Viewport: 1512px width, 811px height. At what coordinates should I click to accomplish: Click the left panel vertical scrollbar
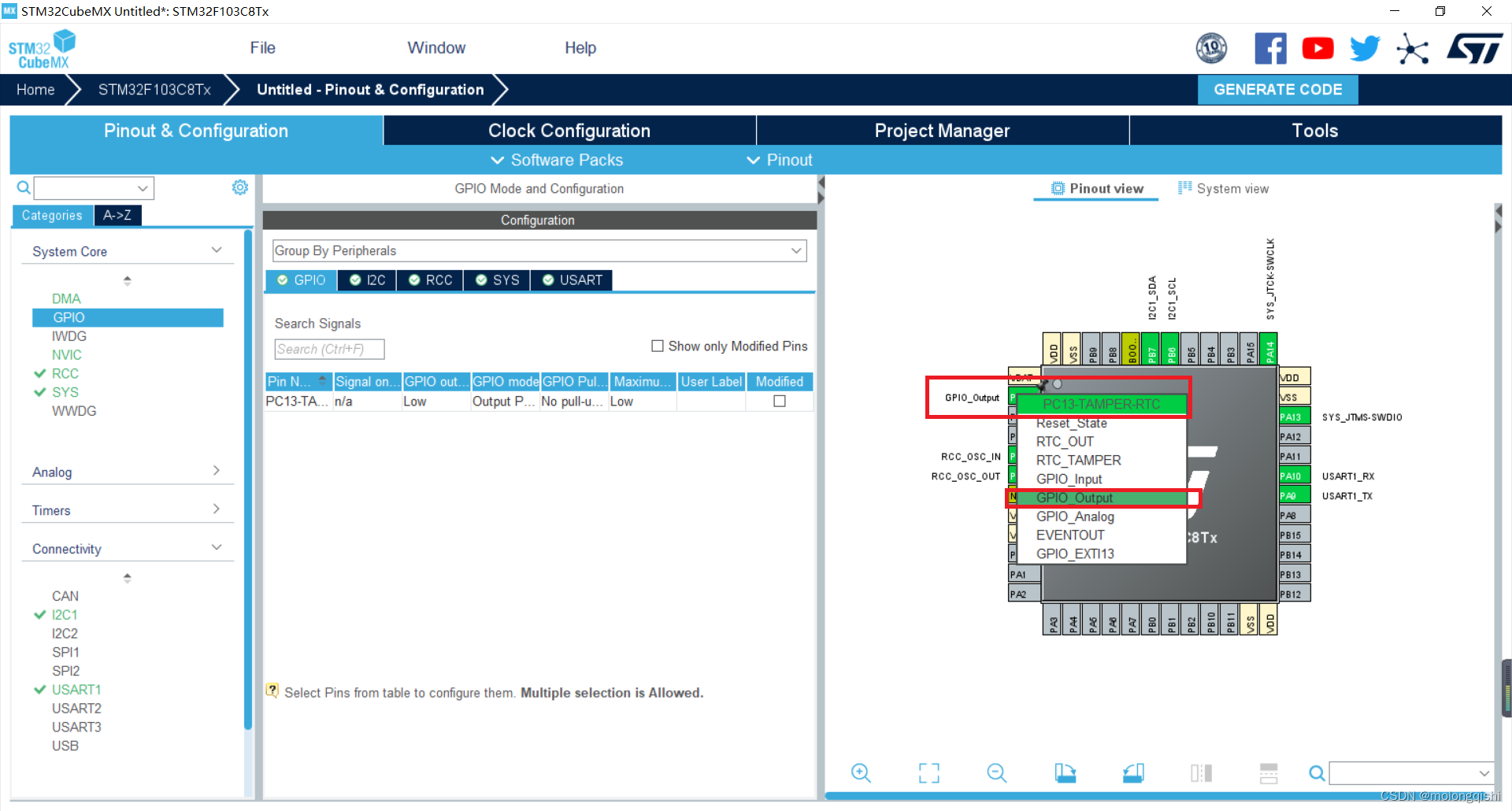(248, 480)
